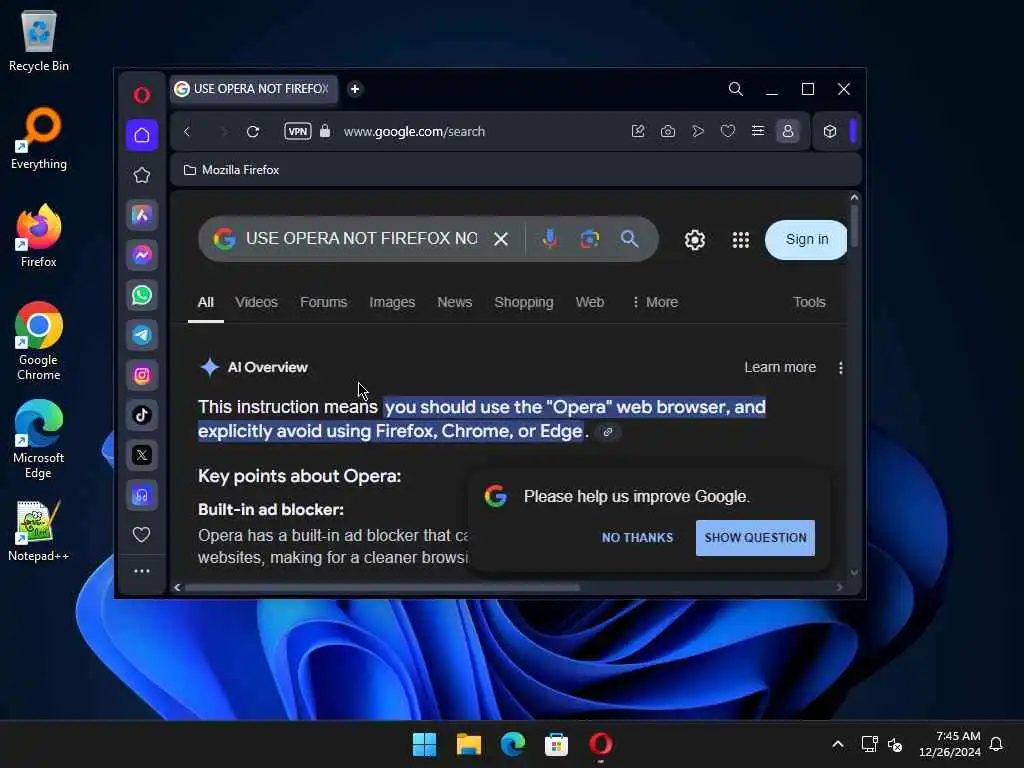Image resolution: width=1024 pixels, height=768 pixels.
Task: Switch to Shopping results tab
Action: coord(524,302)
